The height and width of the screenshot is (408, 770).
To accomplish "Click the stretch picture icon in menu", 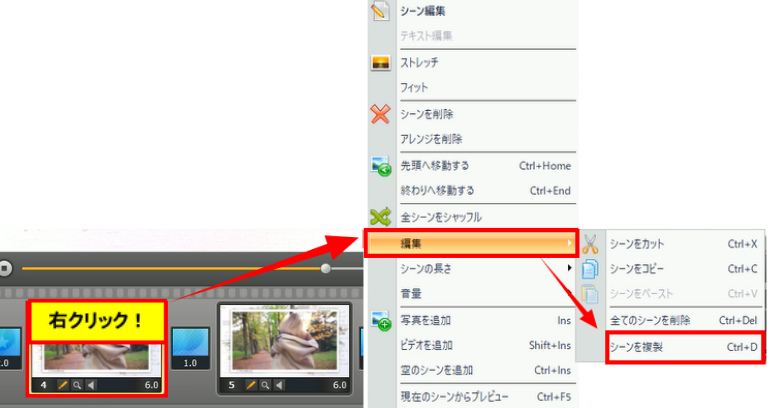I will 380,62.
